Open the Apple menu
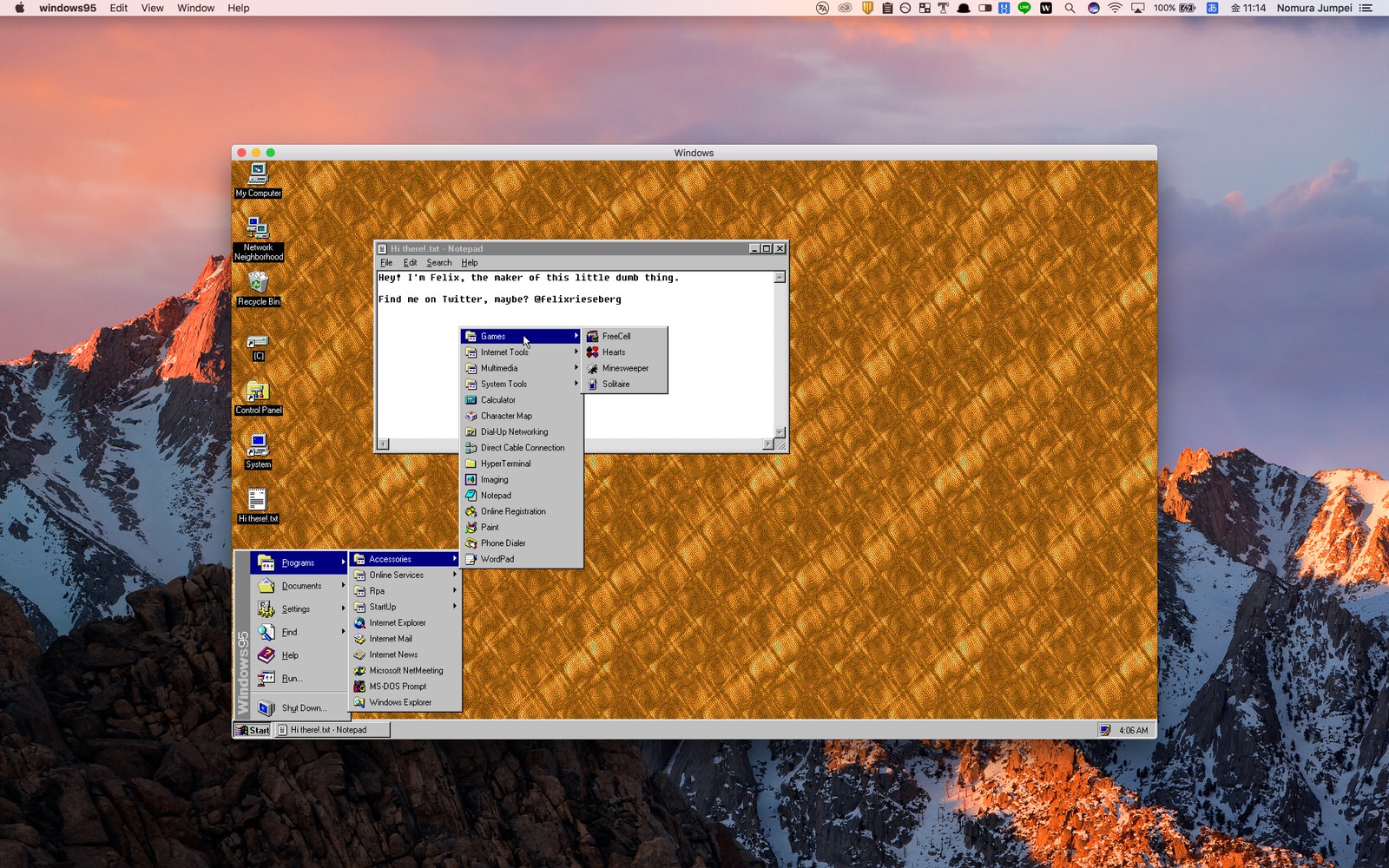1389x868 pixels. click(x=19, y=8)
